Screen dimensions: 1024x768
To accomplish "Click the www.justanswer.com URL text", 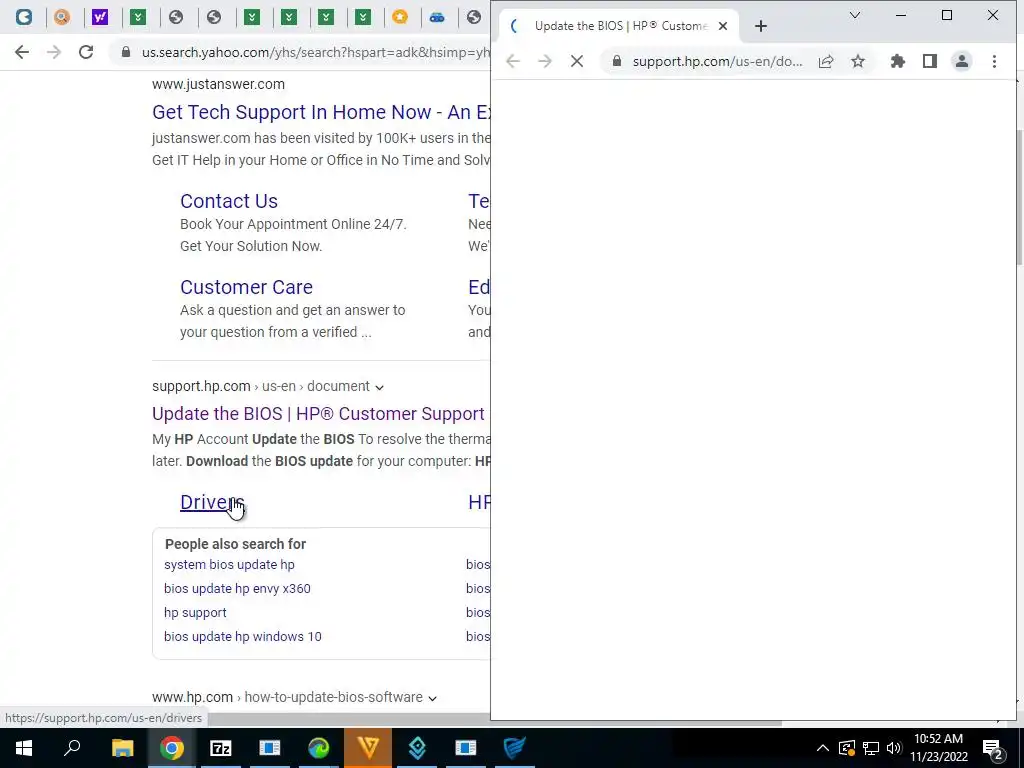I will click(x=218, y=84).
